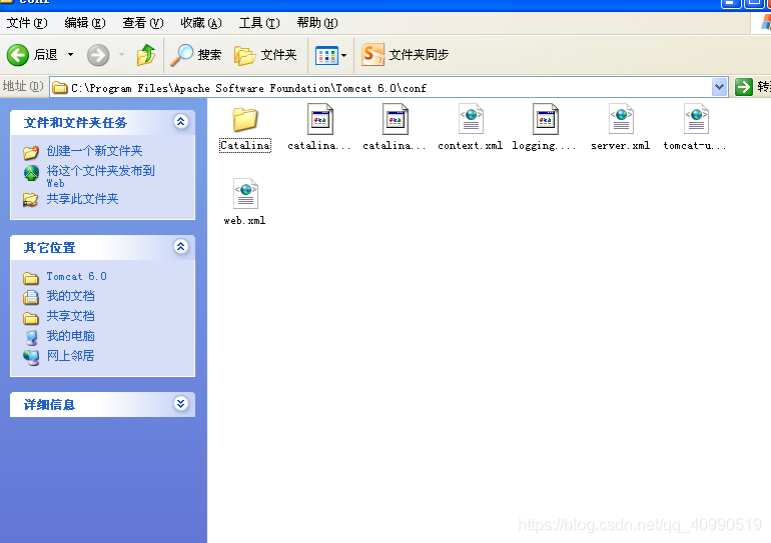Select the first catalina... file icon
The height and width of the screenshot is (543, 771).
pyautogui.click(x=320, y=119)
